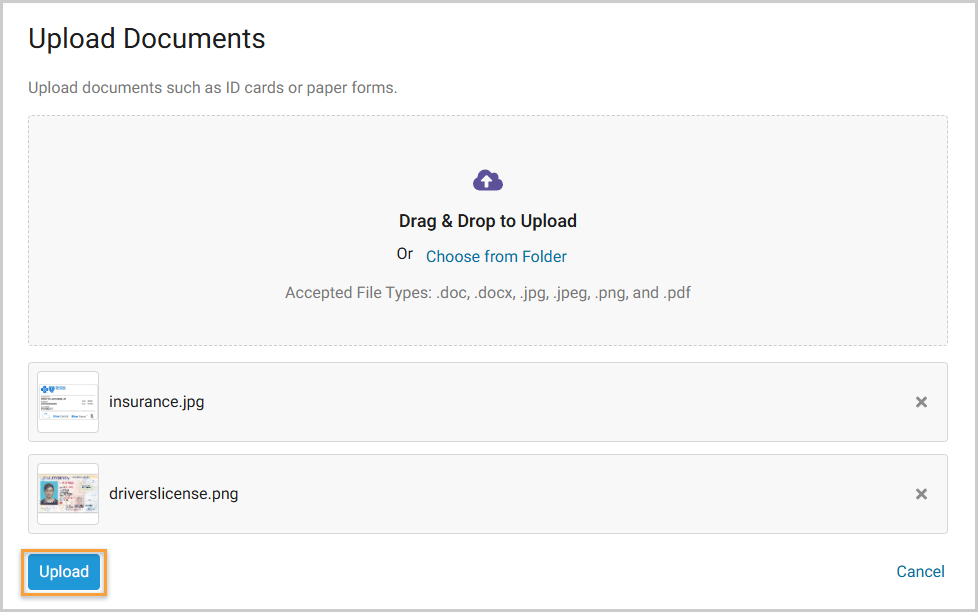Open the insurance.jpg thumbnail preview

point(68,402)
